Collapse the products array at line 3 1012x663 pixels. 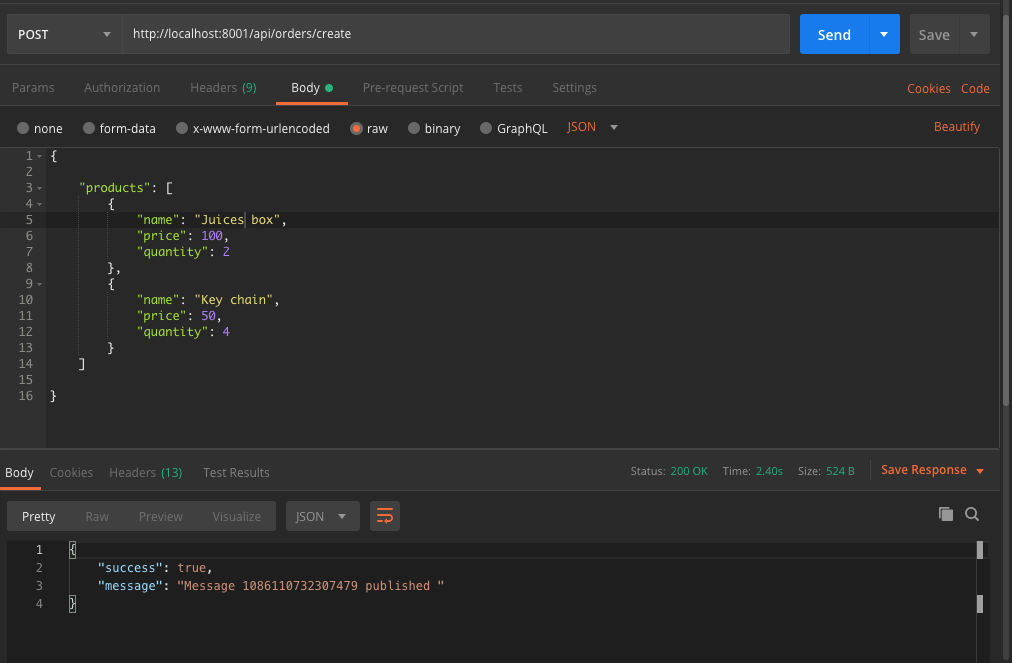coord(38,187)
